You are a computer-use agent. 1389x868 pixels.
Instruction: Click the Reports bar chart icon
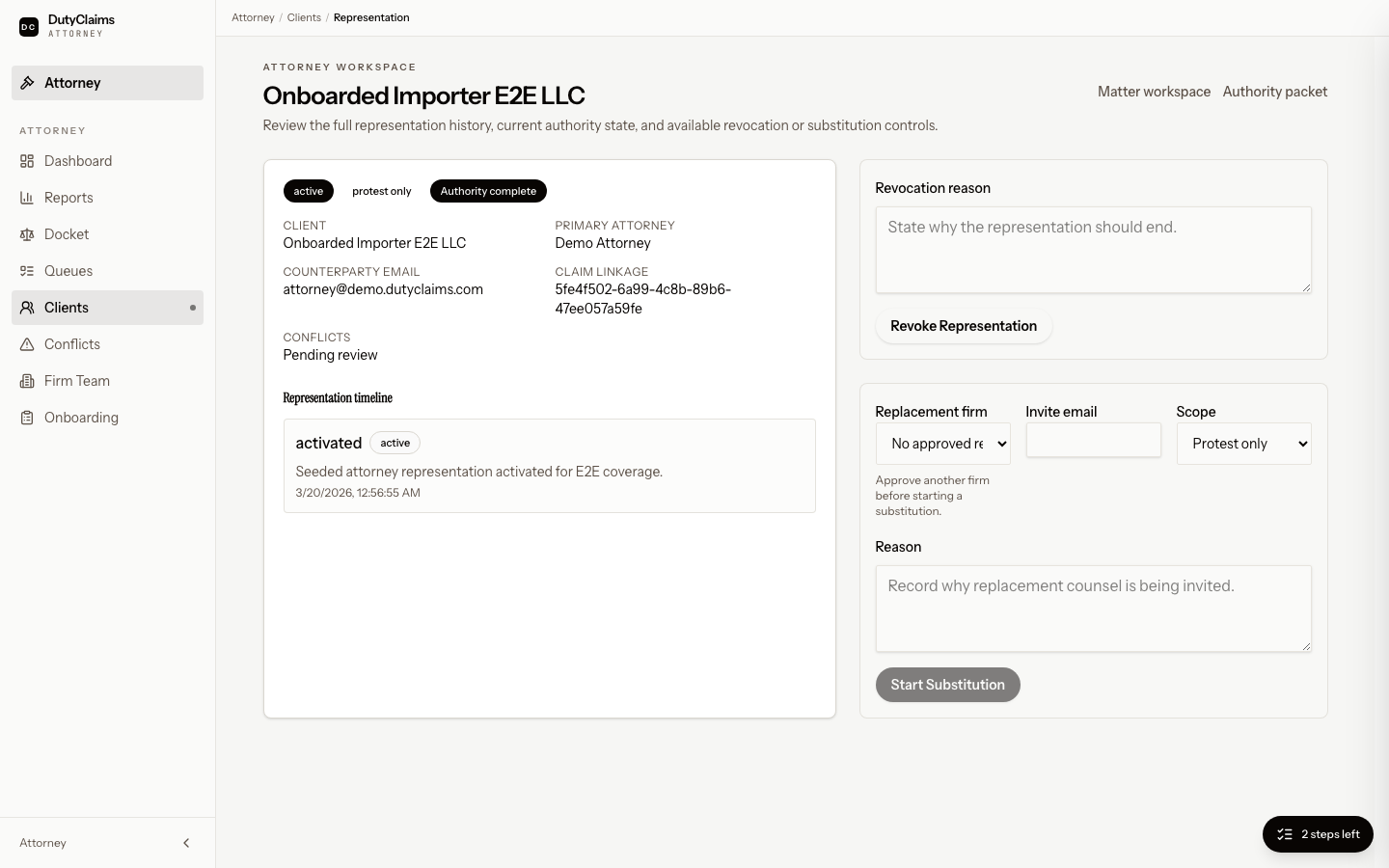point(27,198)
